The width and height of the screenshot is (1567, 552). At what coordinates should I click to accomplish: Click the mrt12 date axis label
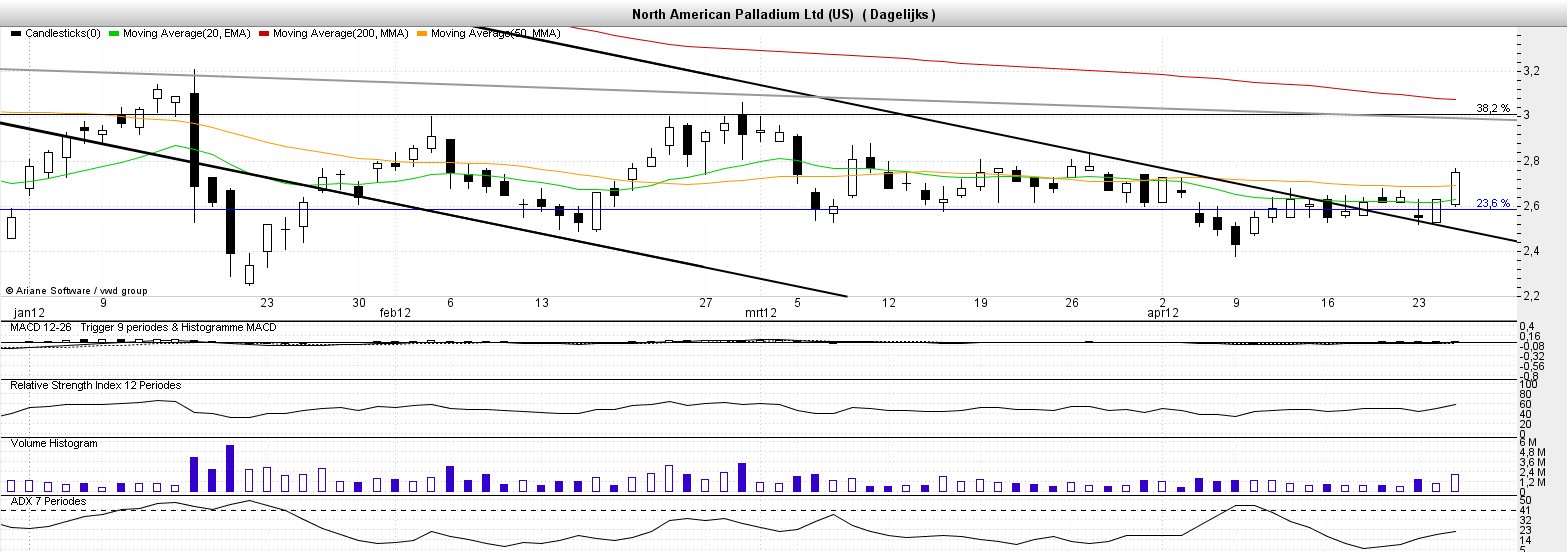pos(761,313)
